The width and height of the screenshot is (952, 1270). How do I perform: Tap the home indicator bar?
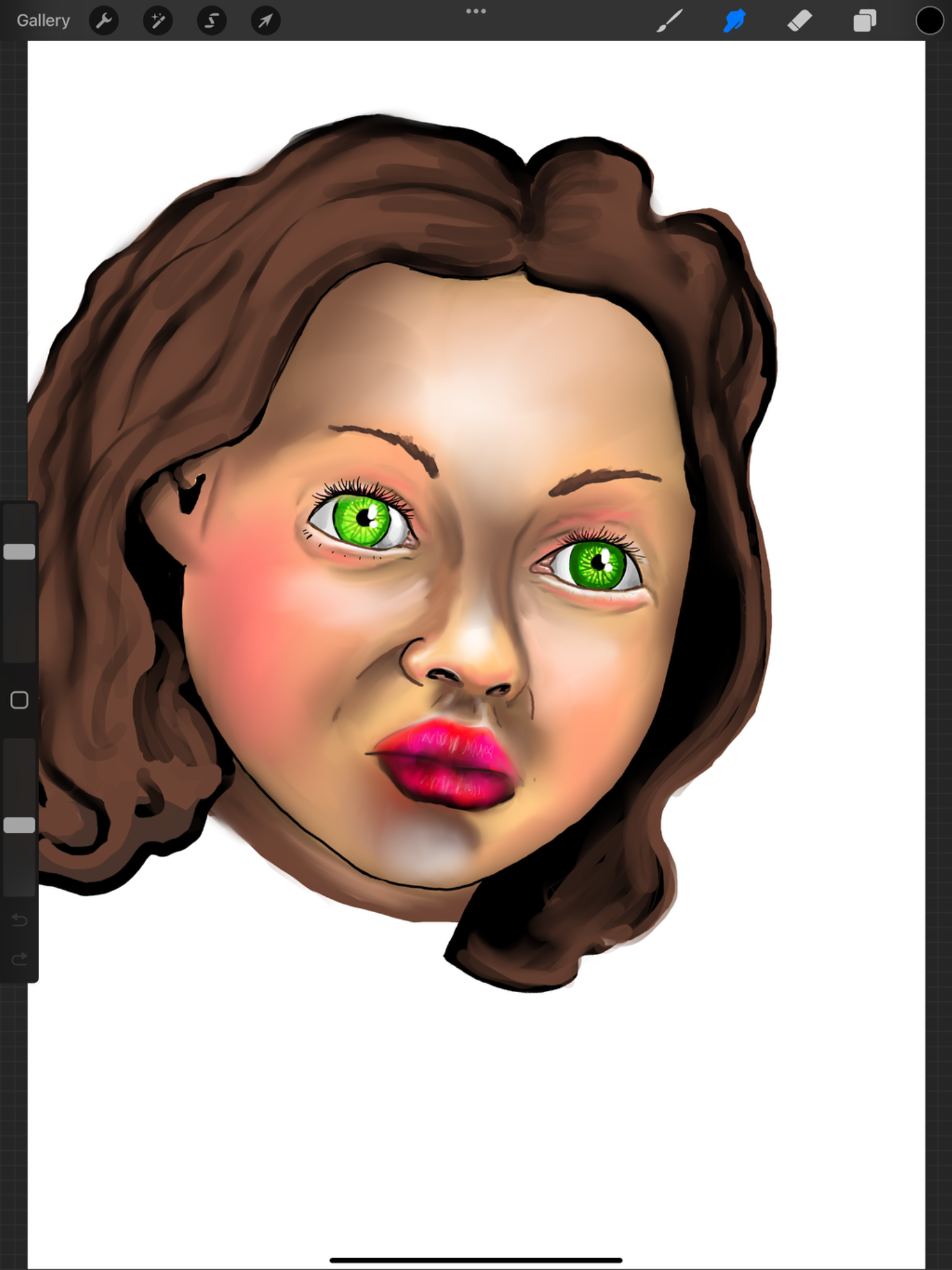(476, 1260)
